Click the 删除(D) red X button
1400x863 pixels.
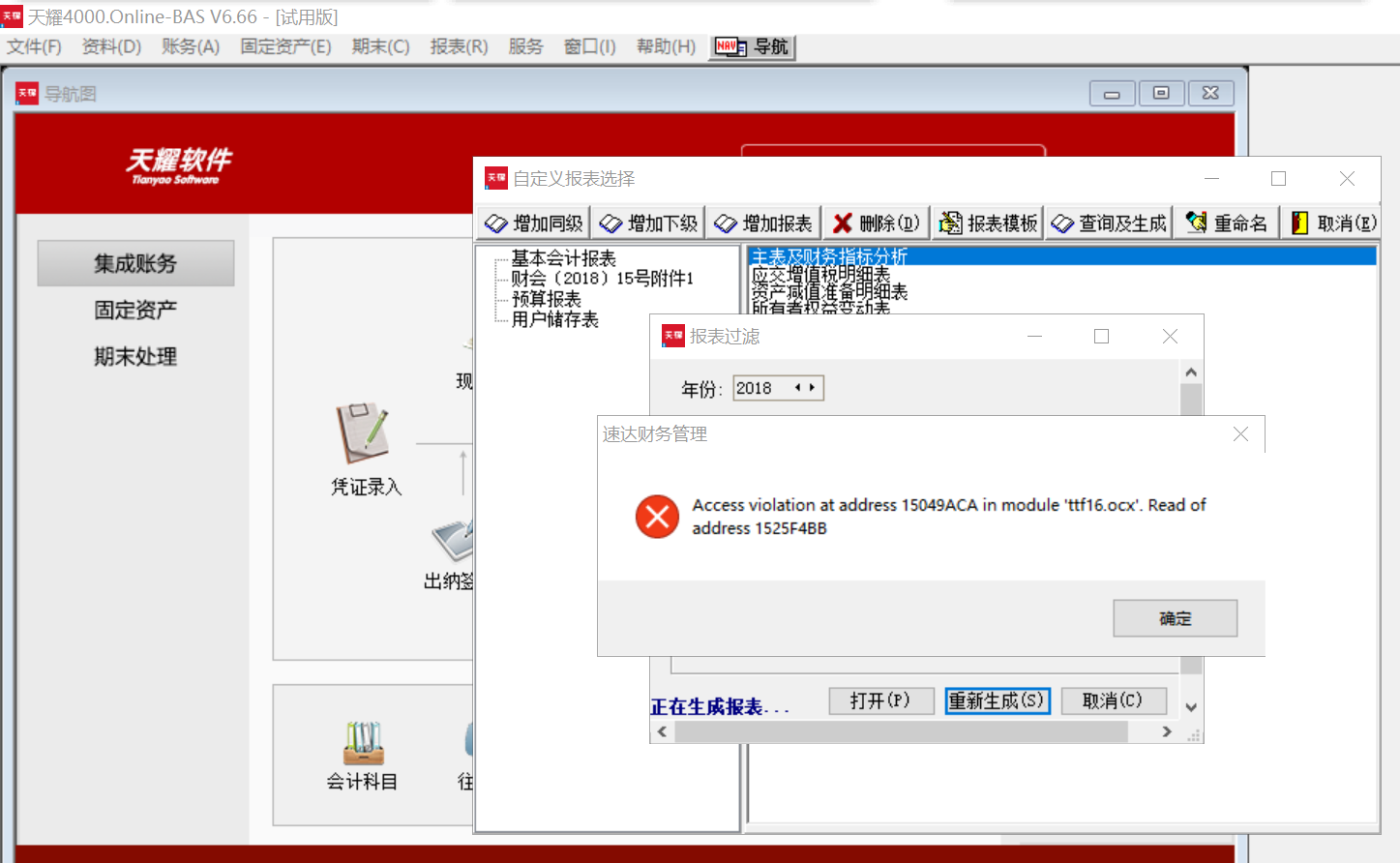click(877, 223)
